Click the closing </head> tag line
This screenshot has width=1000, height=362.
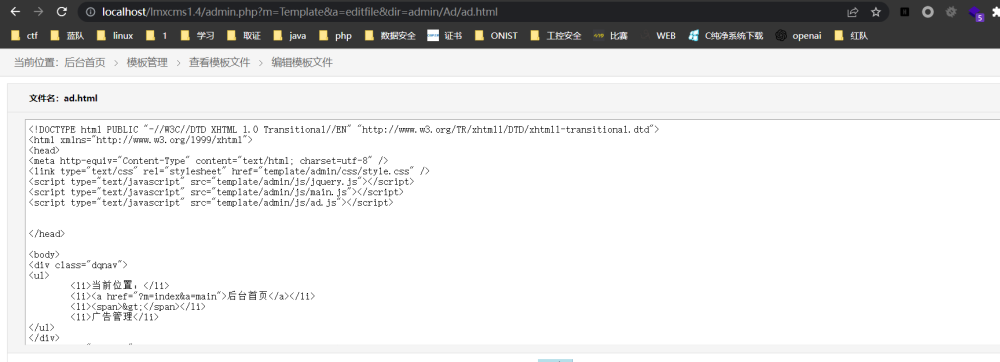point(47,234)
